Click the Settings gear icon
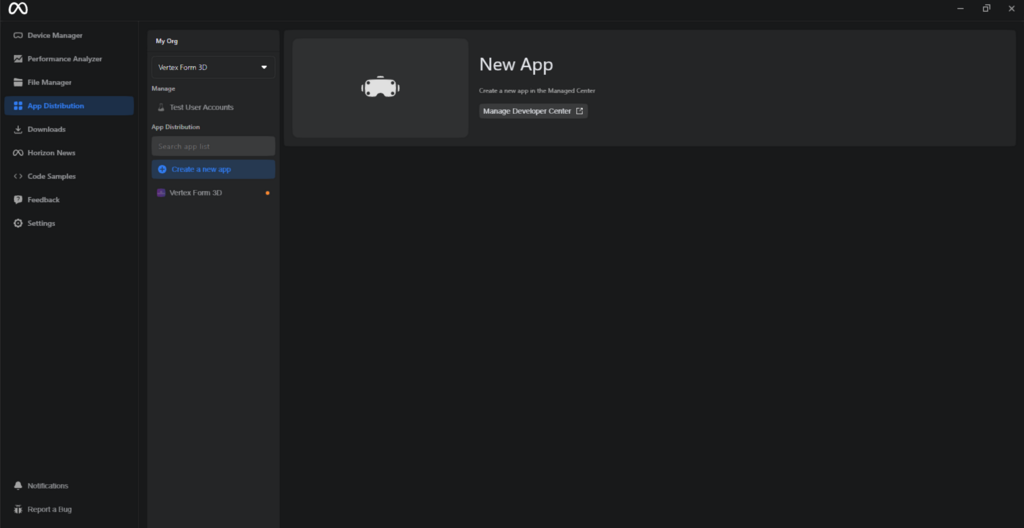 (x=18, y=223)
